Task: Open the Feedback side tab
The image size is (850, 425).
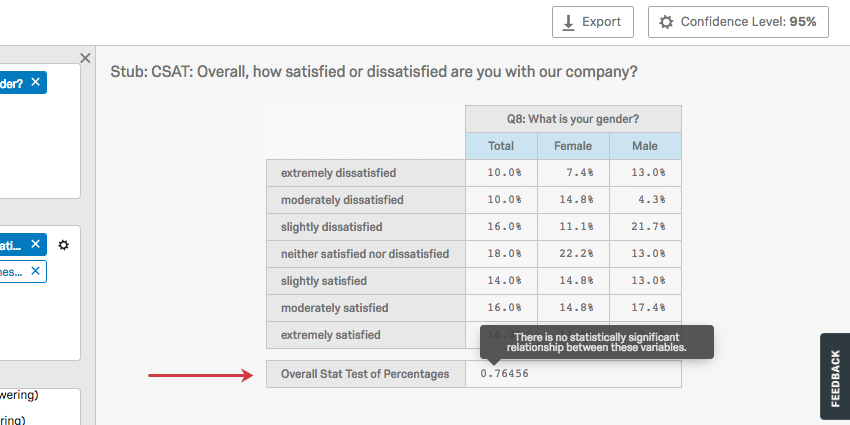Action: pos(835,378)
